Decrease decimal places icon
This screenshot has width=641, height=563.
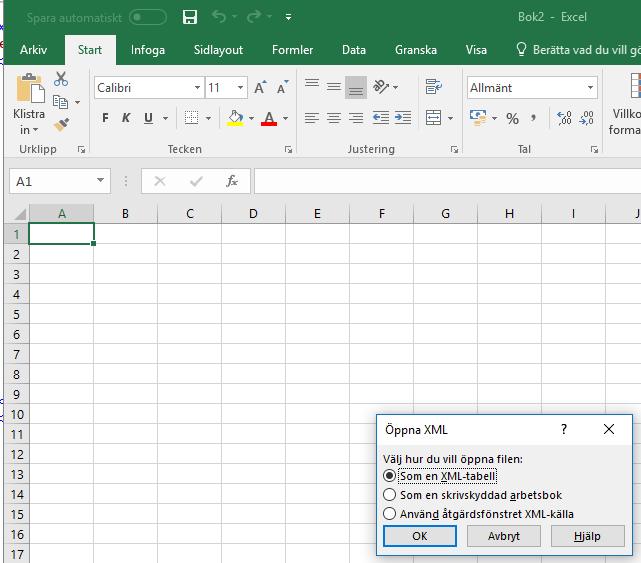(587, 118)
